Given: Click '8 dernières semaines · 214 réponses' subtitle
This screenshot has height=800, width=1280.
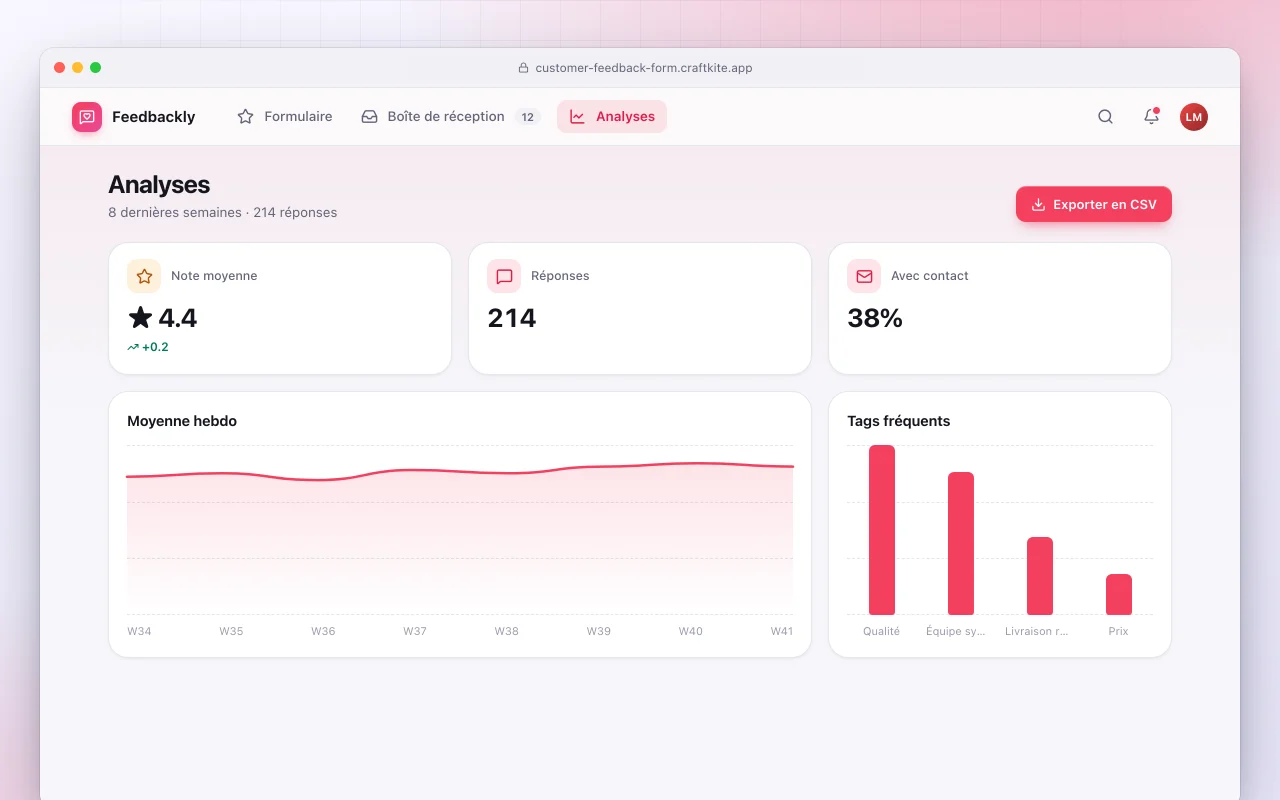Looking at the screenshot, I should (223, 212).
